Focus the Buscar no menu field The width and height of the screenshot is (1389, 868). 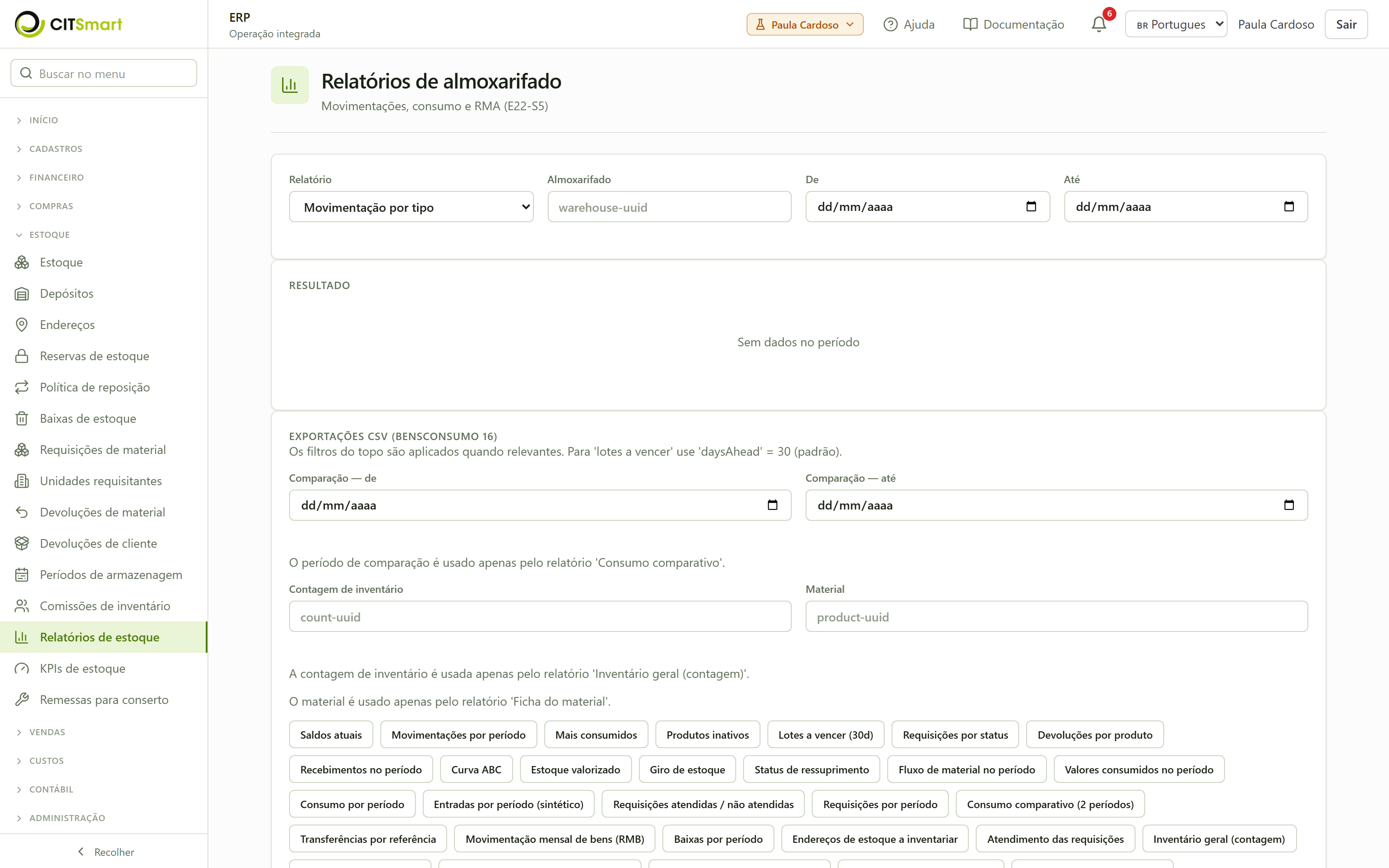point(104,73)
